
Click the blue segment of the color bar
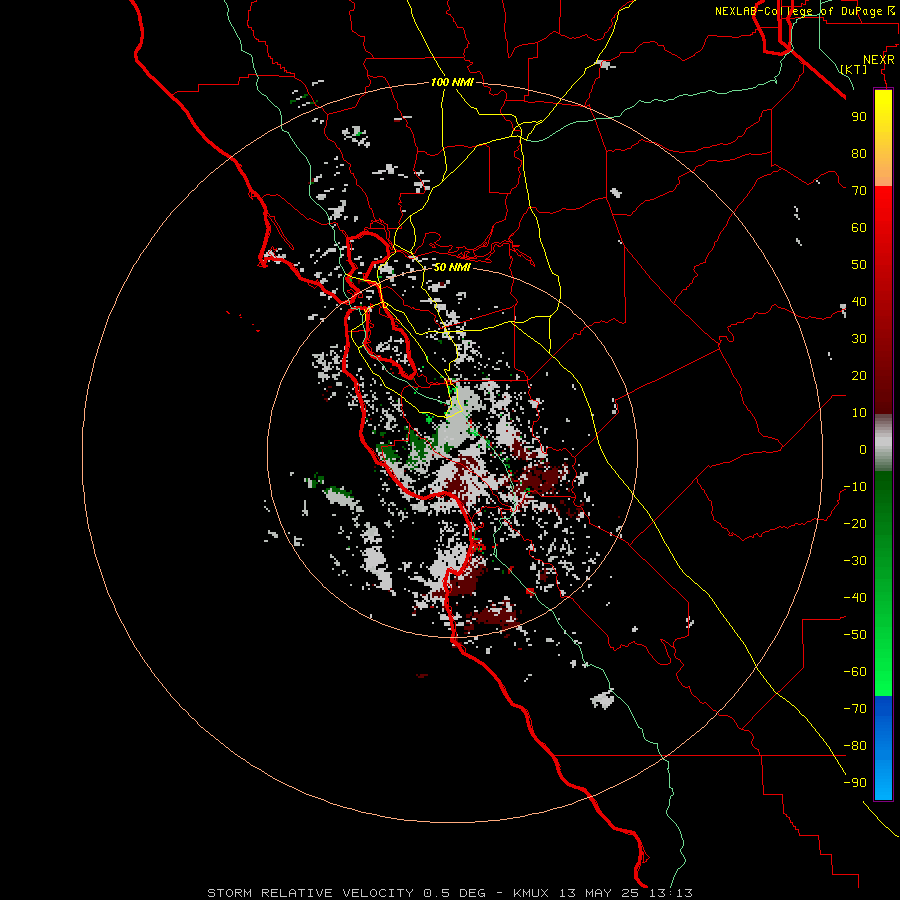point(883,747)
